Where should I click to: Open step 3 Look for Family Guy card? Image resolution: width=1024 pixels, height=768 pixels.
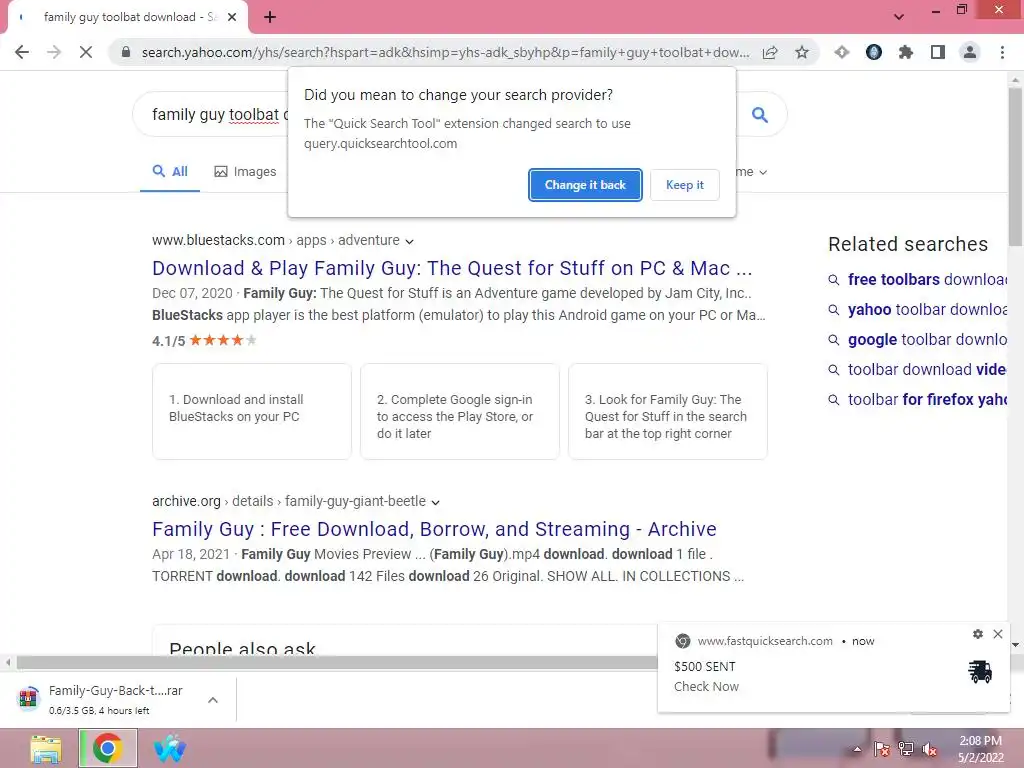click(667, 411)
